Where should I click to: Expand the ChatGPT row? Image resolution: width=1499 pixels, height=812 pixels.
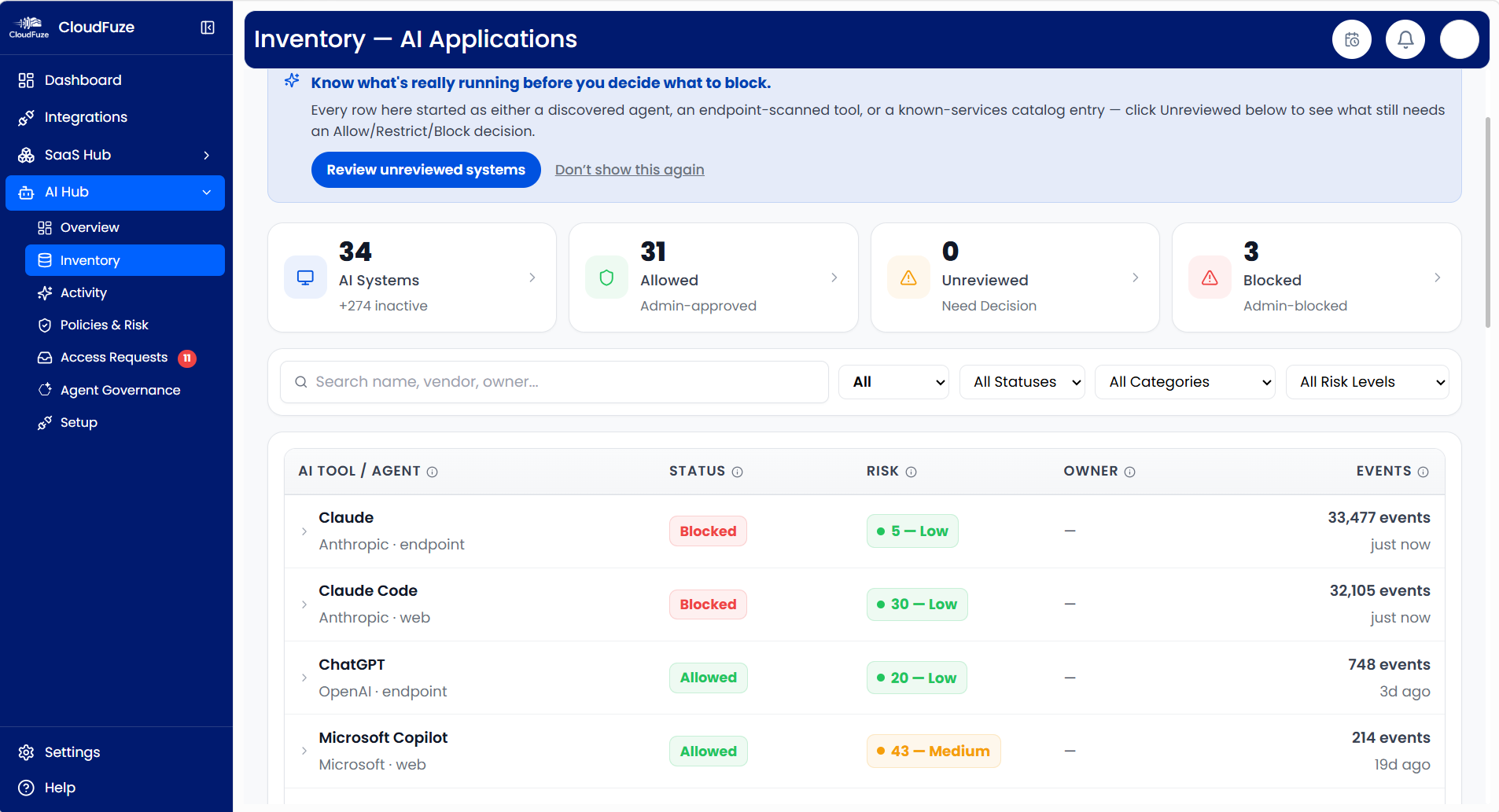[x=304, y=678]
